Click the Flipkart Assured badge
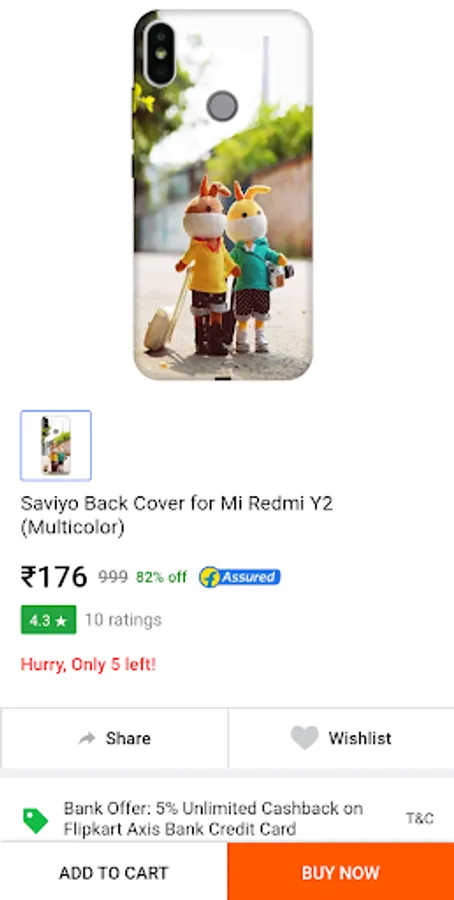454x900 pixels. click(x=240, y=577)
